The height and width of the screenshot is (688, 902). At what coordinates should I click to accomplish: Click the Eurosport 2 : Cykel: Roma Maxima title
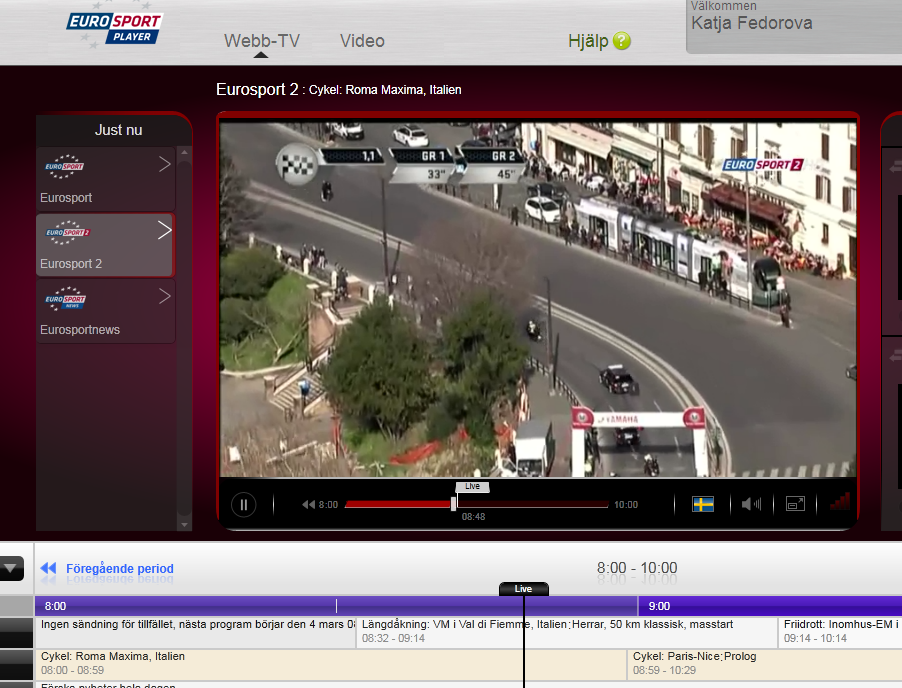[x=339, y=89]
